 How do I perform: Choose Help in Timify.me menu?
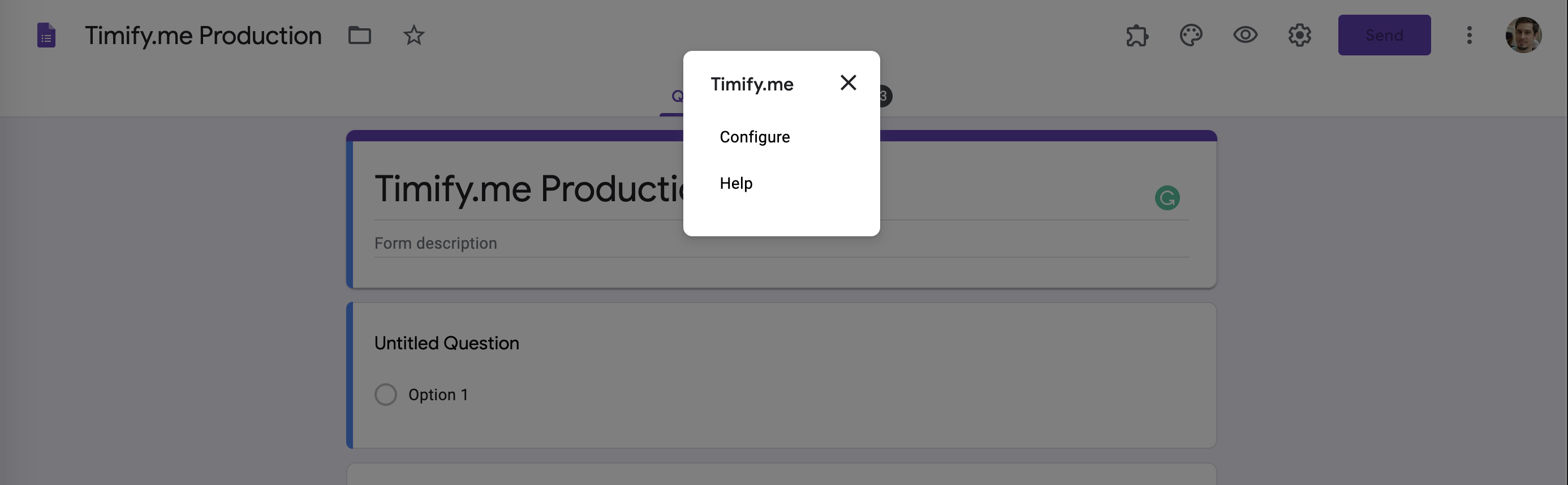click(x=736, y=183)
